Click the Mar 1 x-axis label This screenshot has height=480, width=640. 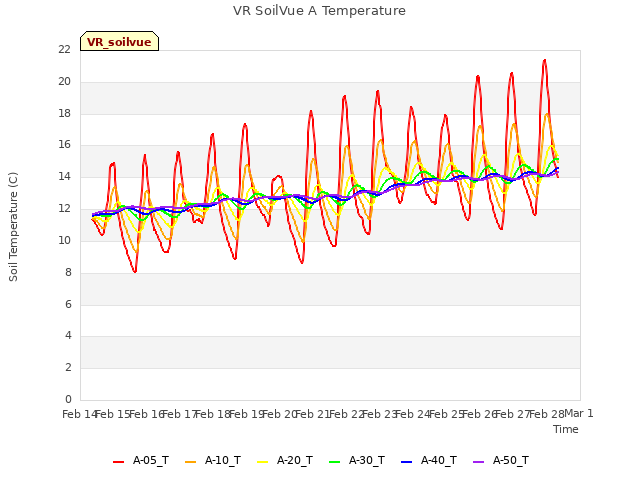point(579,413)
